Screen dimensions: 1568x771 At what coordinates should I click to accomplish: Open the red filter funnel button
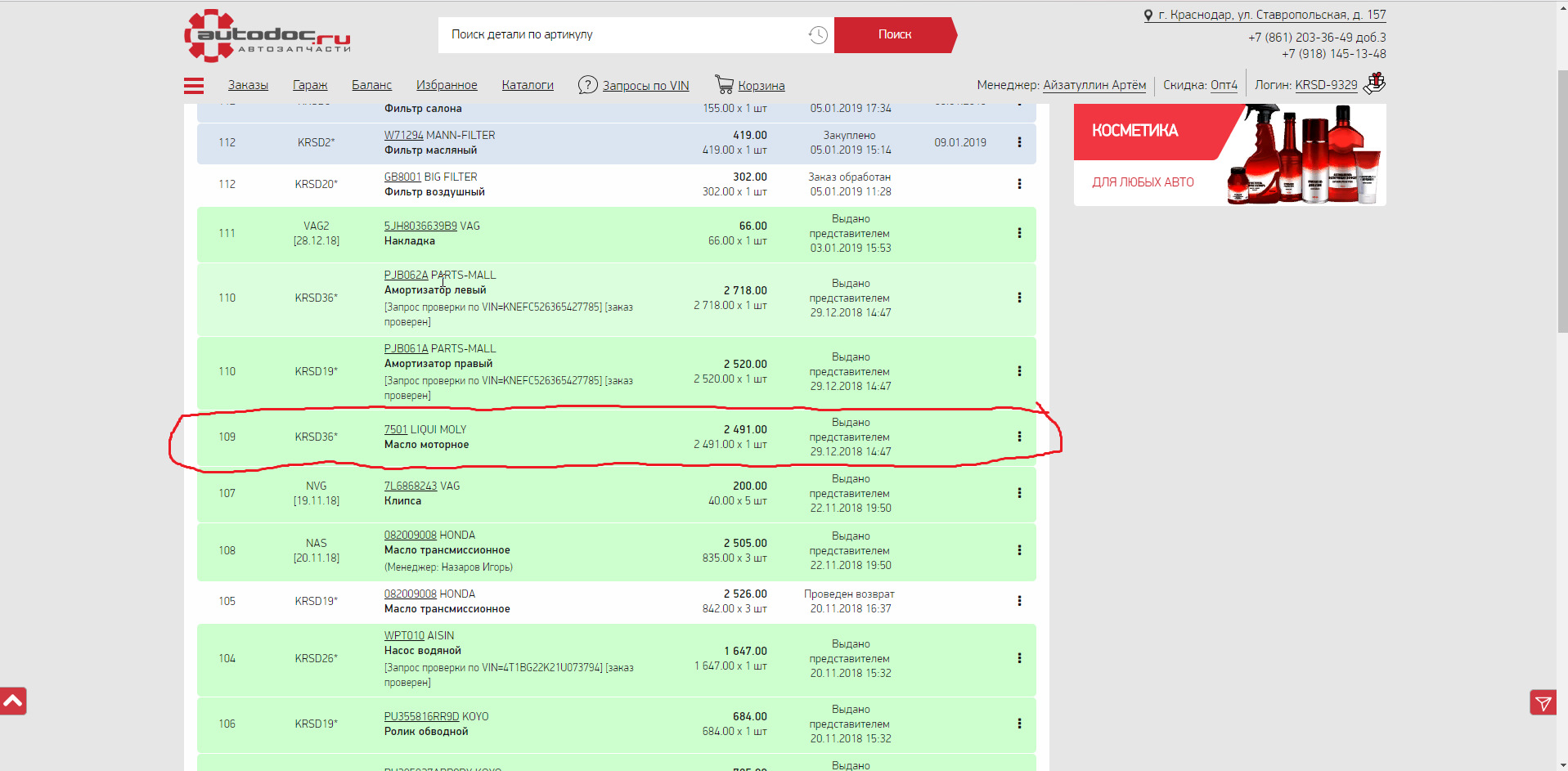[1543, 702]
